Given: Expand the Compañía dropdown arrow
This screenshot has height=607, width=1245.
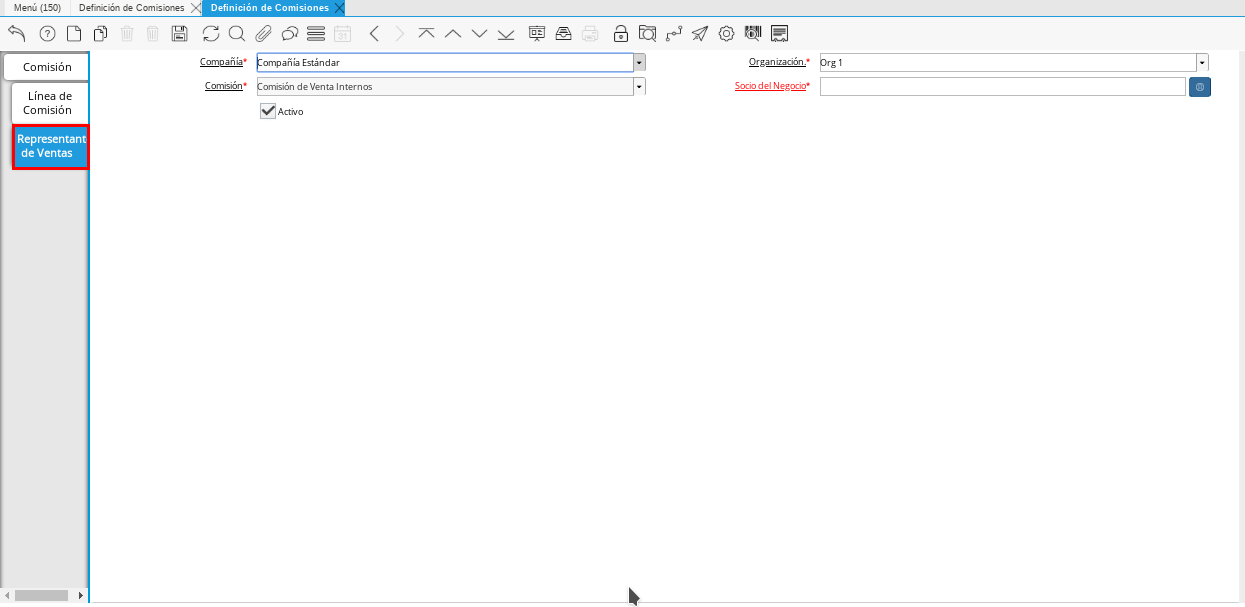Looking at the screenshot, I should pyautogui.click(x=639, y=62).
